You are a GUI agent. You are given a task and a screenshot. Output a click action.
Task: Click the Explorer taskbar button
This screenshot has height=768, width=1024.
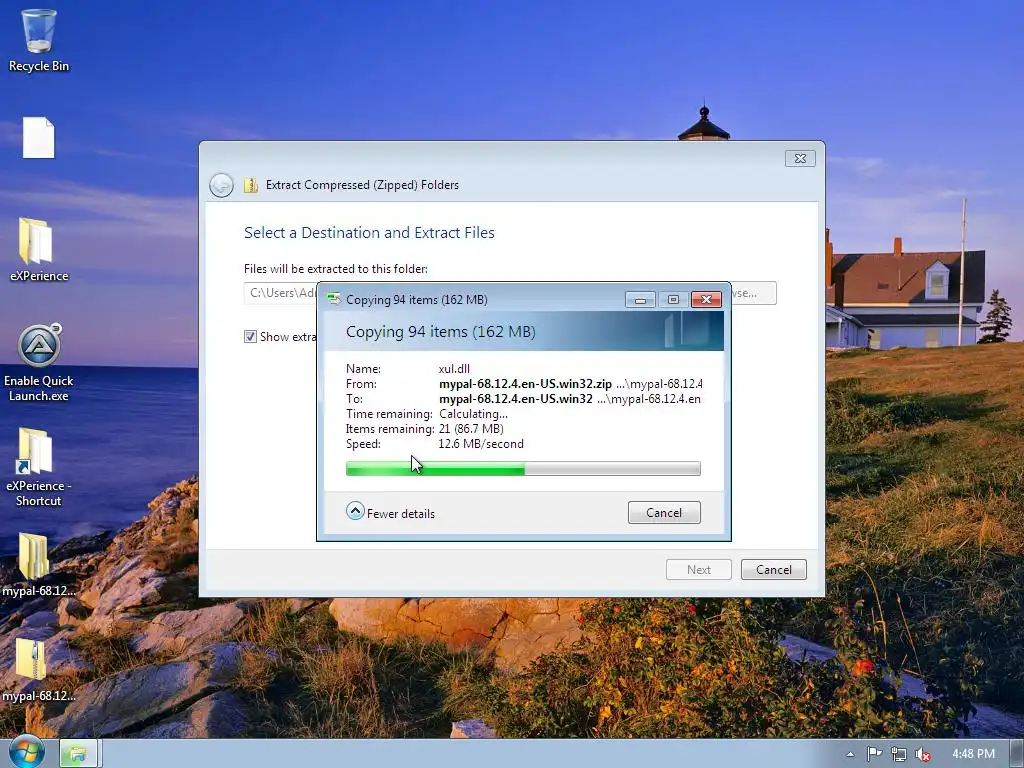pyautogui.click(x=78, y=754)
